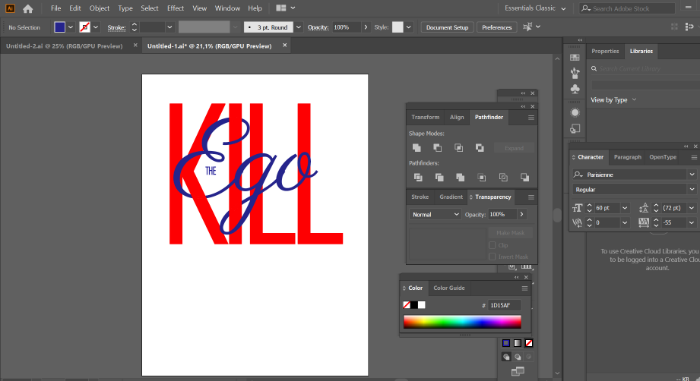Switch to the Gradient tab
The image size is (700, 381).
[451, 197]
